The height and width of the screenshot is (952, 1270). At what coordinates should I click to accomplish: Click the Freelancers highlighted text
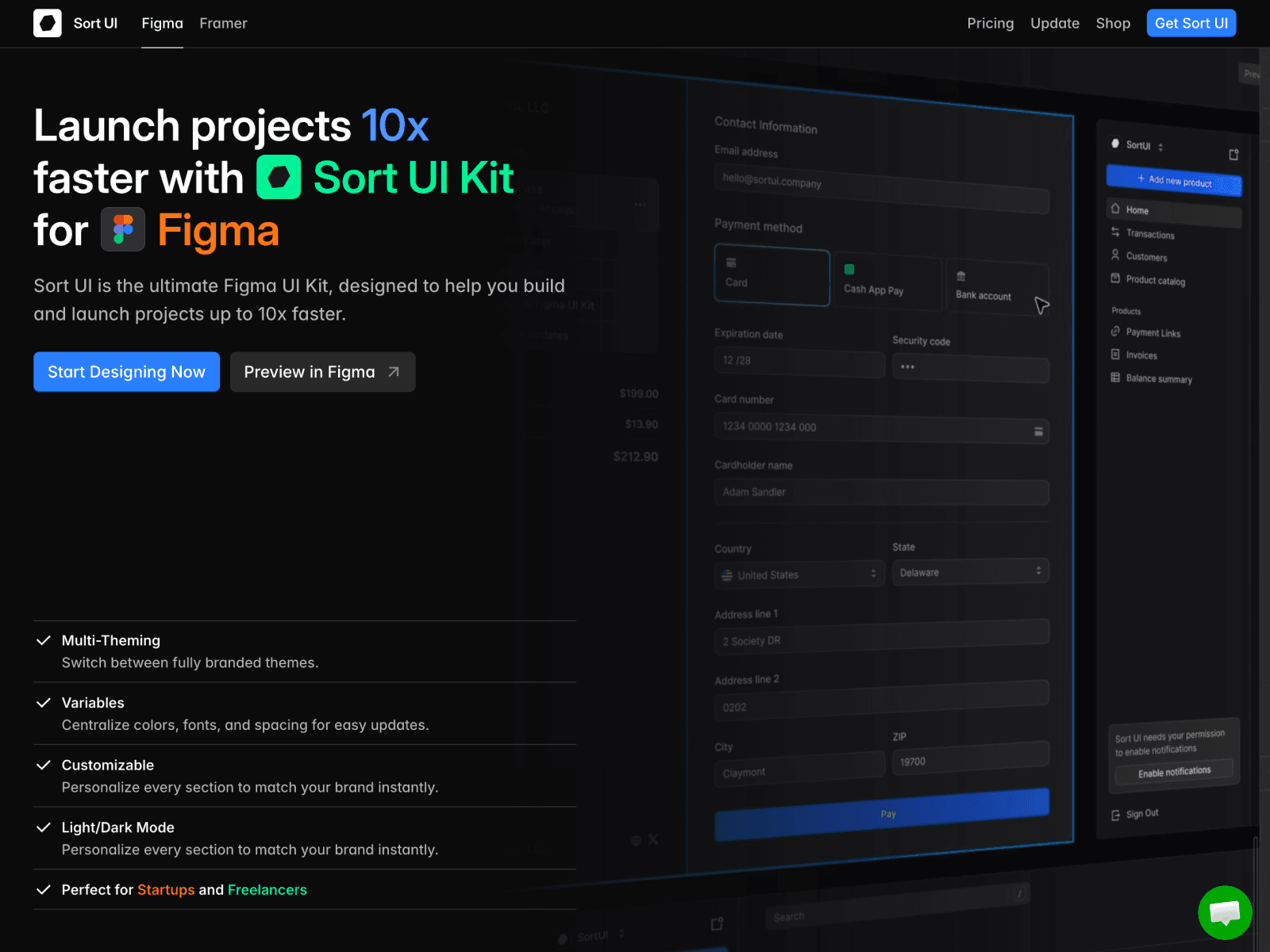point(267,889)
